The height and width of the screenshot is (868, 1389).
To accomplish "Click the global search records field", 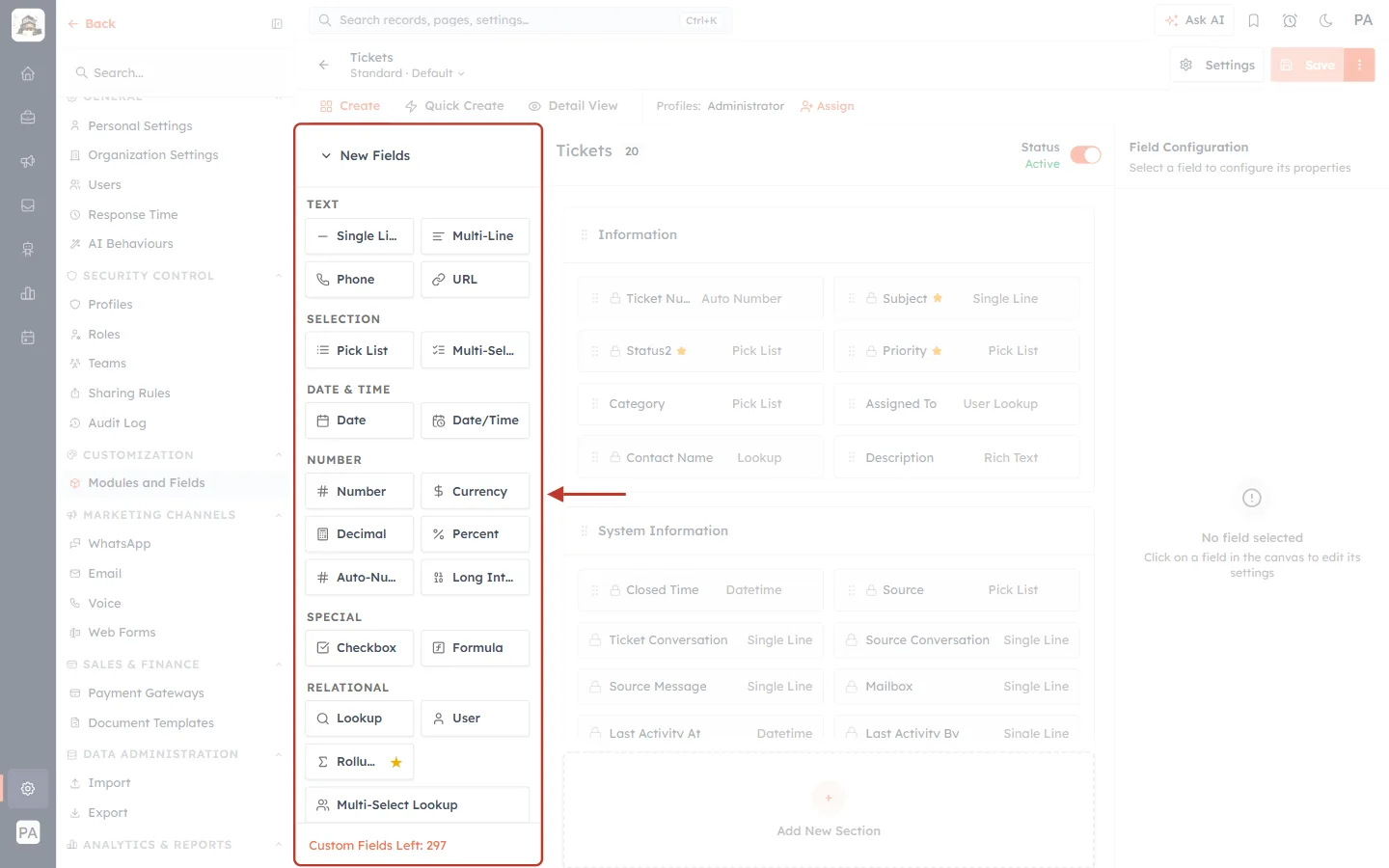I will (x=521, y=20).
